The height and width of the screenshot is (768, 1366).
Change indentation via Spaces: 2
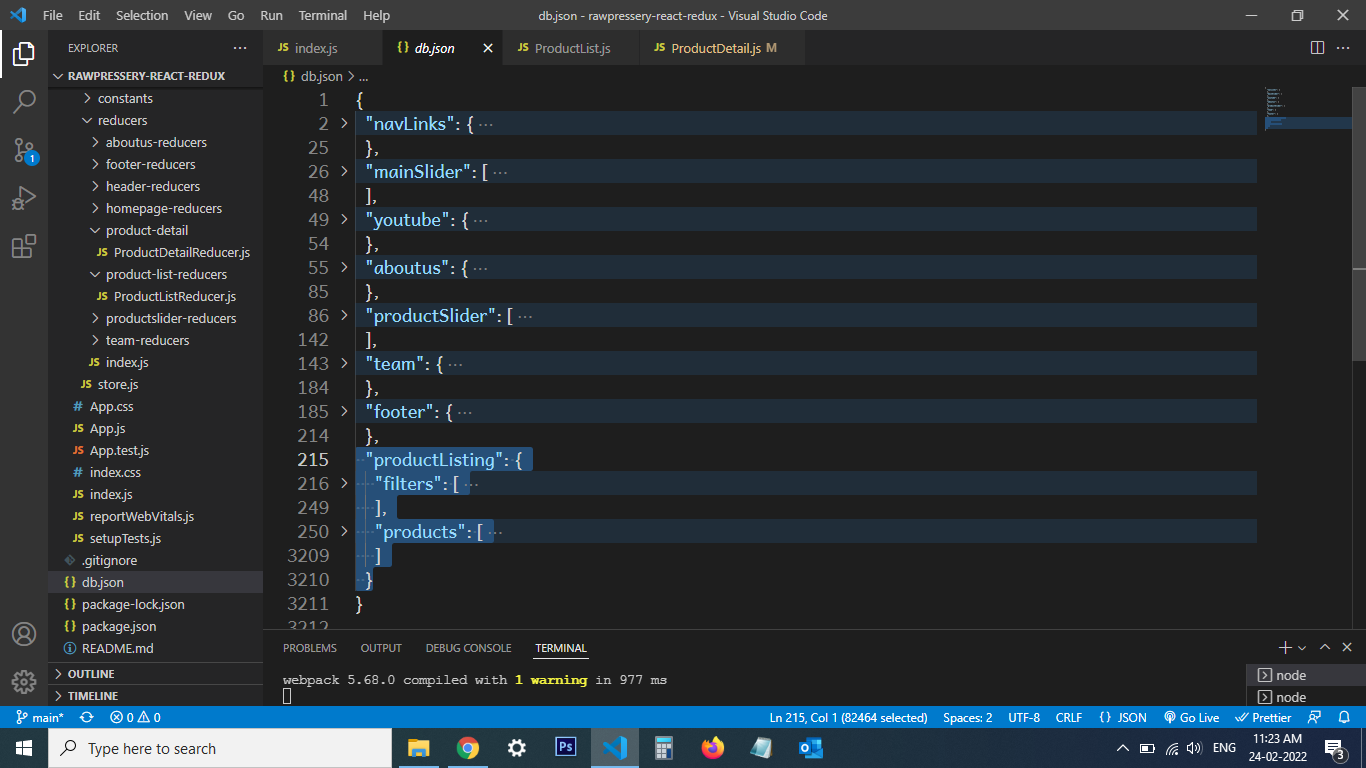pyautogui.click(x=968, y=718)
